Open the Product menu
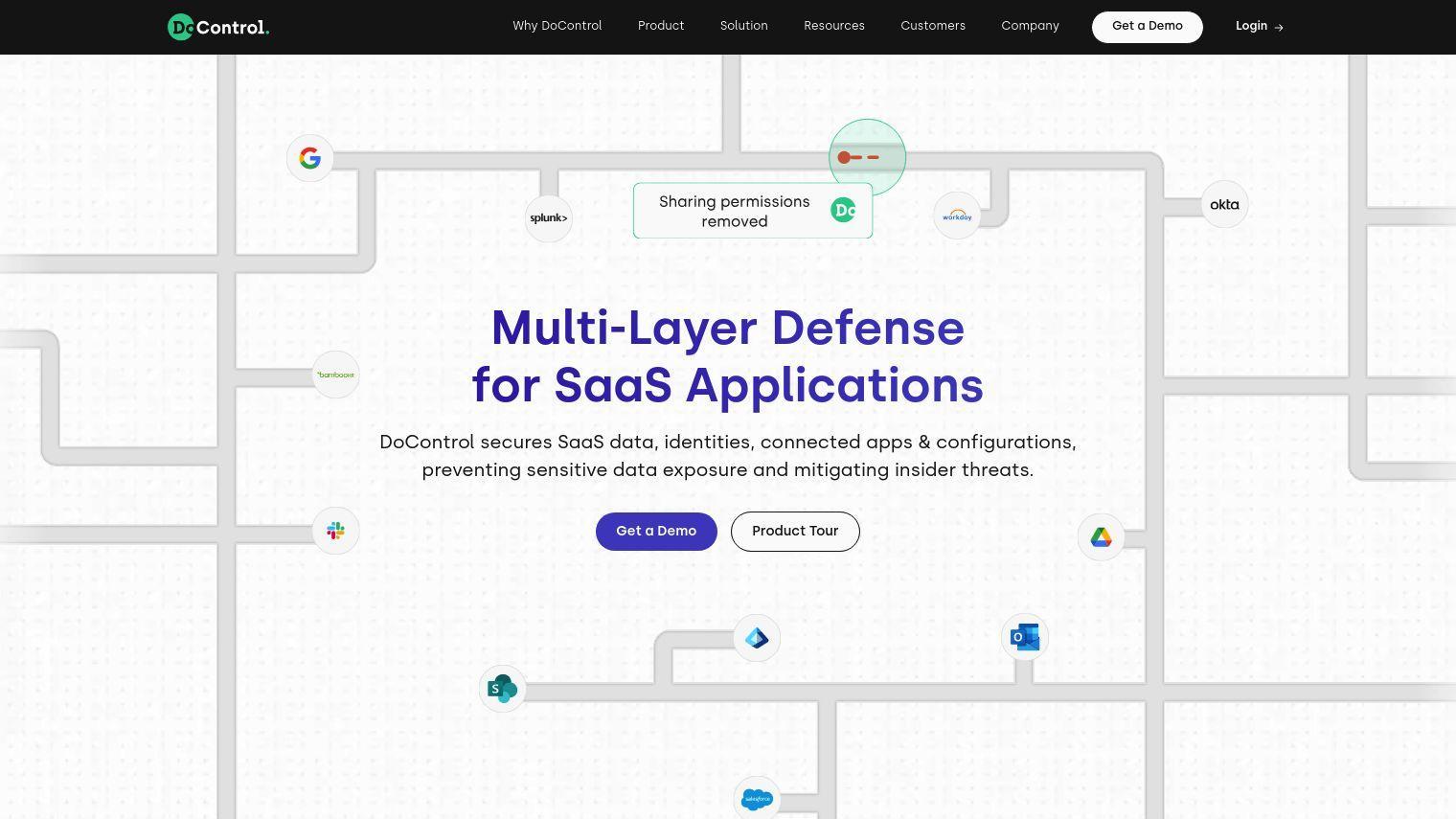 point(661,26)
